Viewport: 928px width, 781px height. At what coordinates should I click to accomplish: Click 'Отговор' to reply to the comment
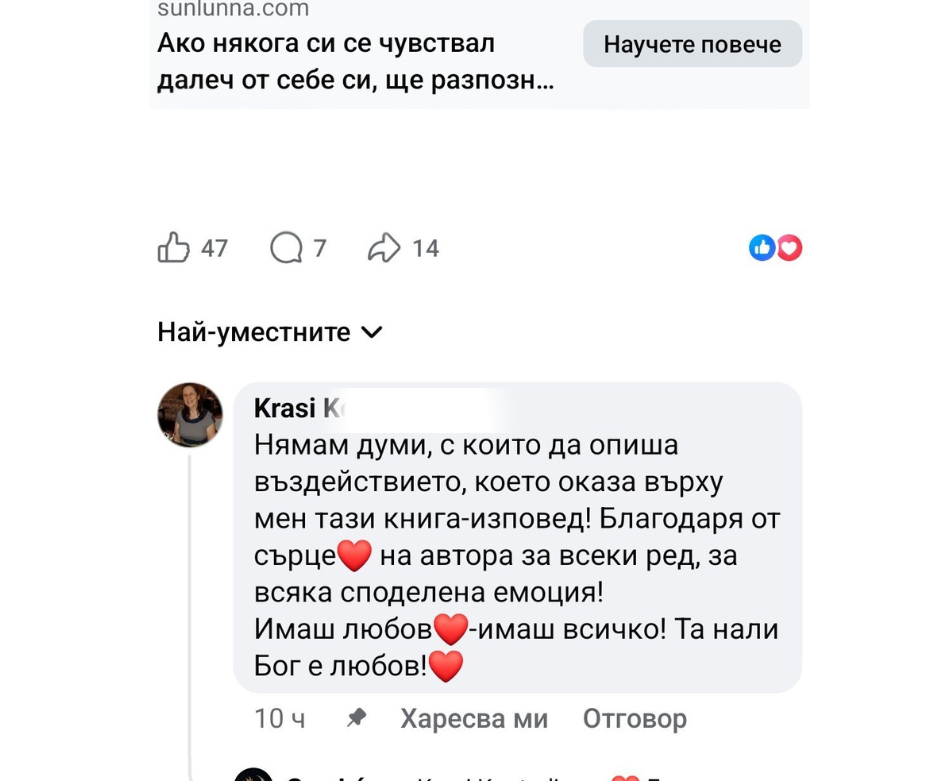pyautogui.click(x=634, y=719)
